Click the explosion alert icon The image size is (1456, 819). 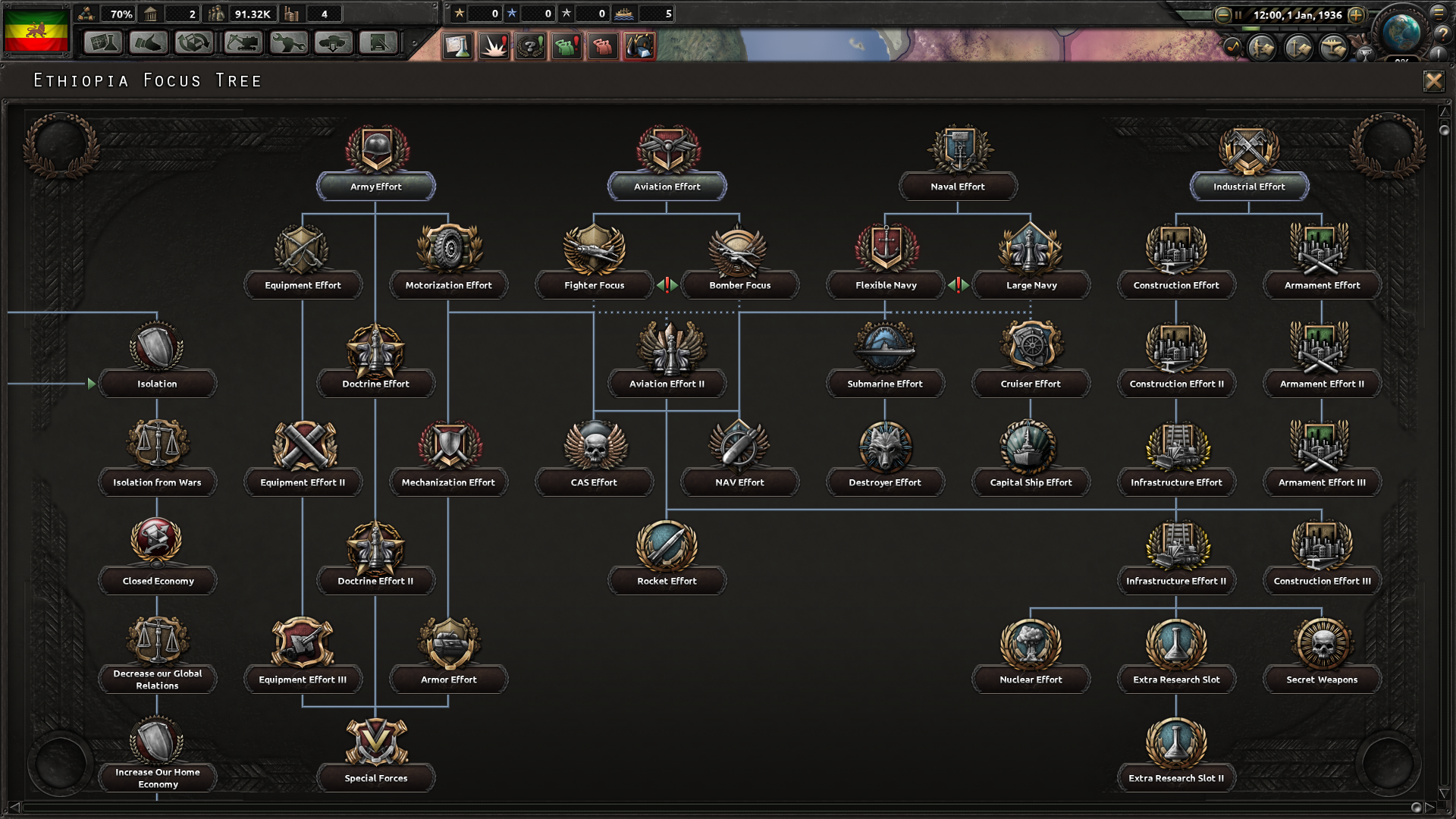pyautogui.click(x=494, y=46)
